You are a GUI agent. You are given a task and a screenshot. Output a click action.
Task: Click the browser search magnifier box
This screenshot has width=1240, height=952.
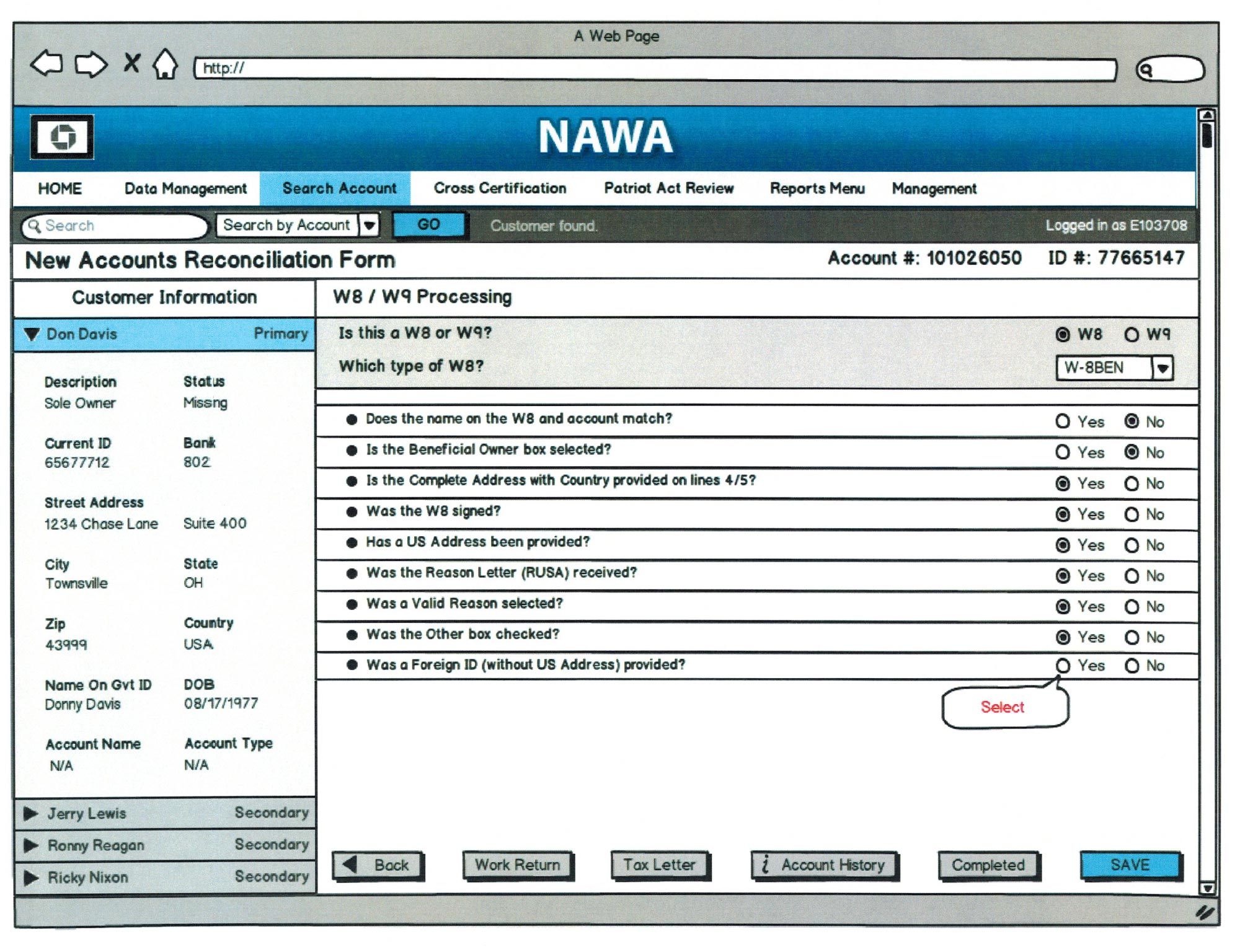click(1170, 69)
